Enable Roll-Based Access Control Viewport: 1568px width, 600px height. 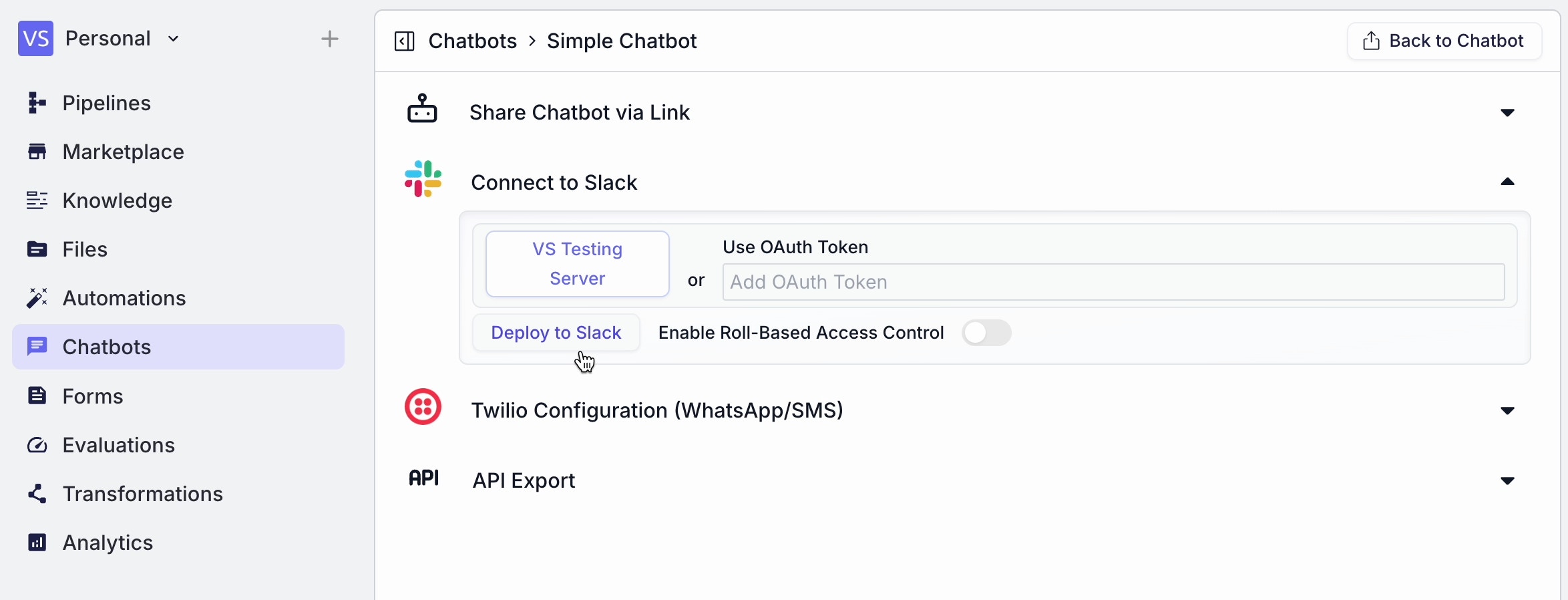tap(987, 333)
